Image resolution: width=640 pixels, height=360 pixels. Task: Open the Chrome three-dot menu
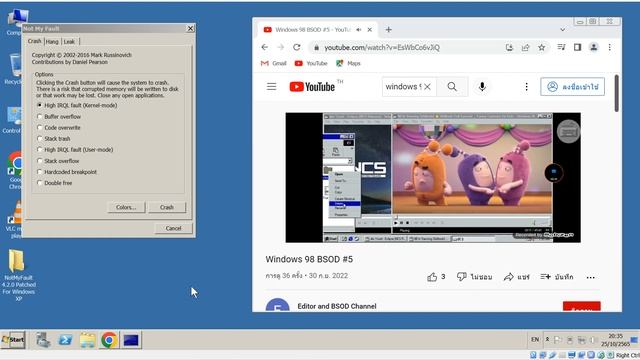tap(609, 47)
